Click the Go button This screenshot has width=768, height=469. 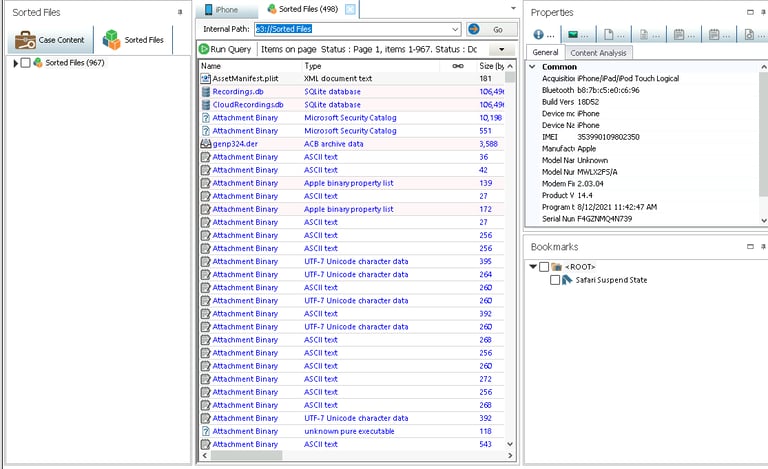point(491,29)
